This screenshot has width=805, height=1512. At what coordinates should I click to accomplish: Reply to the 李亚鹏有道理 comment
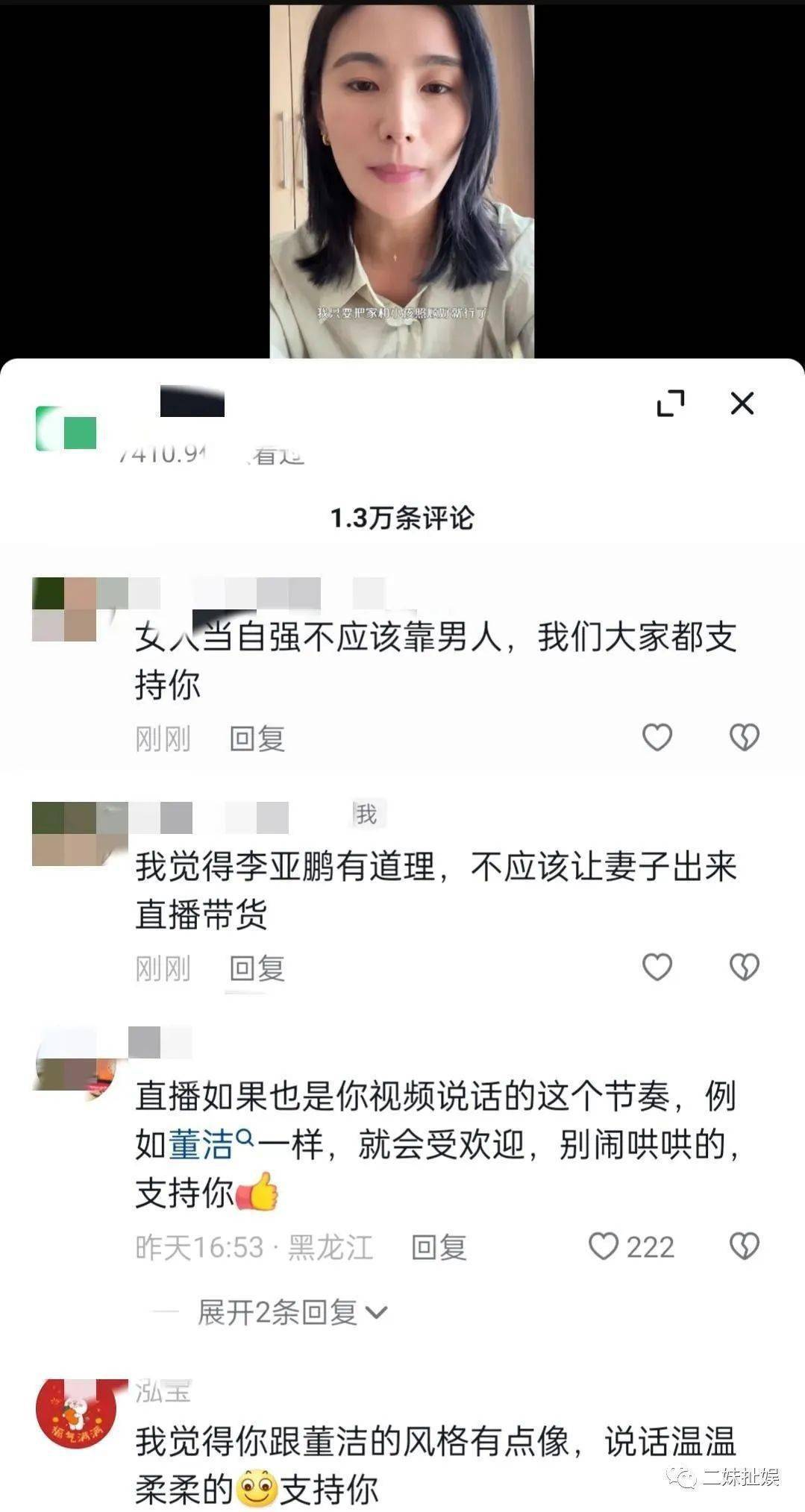257,968
